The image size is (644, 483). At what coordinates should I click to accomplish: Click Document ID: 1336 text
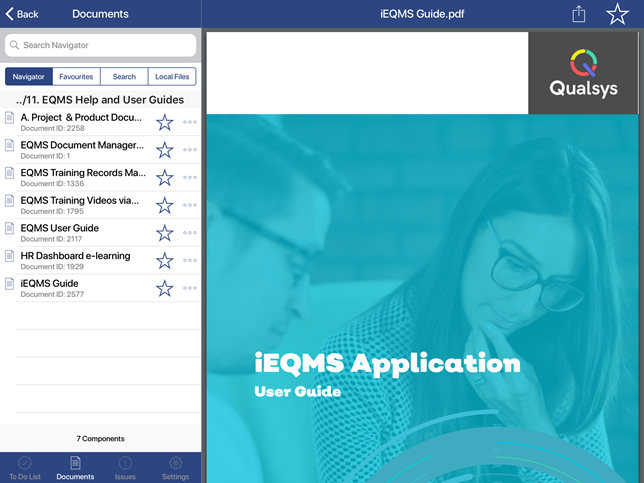[52, 184]
